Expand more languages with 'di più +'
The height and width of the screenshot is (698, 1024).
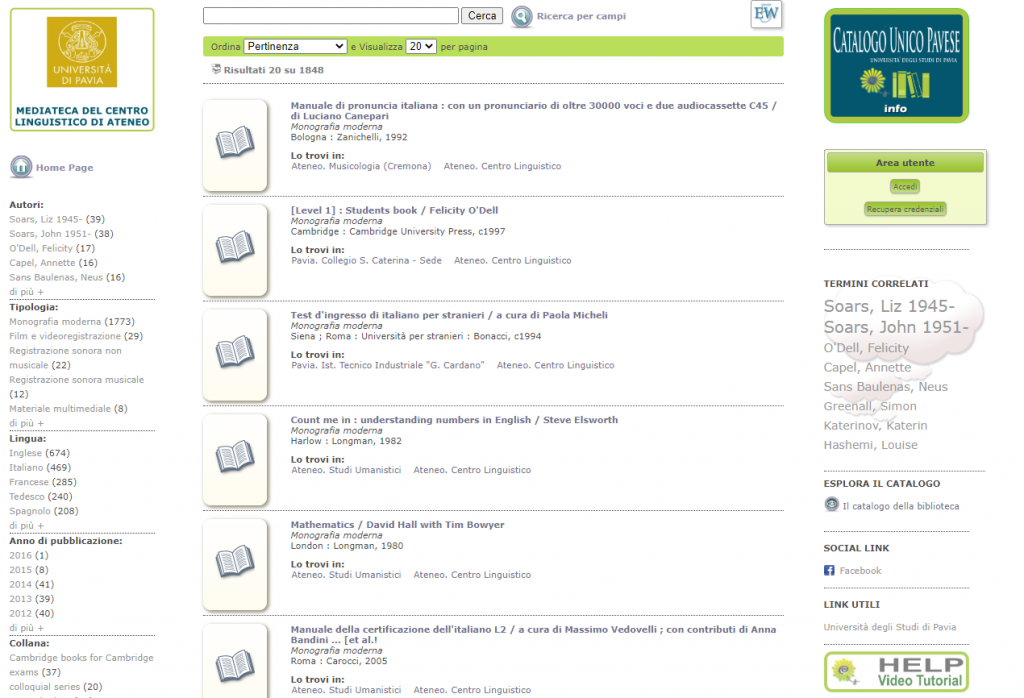[27, 525]
